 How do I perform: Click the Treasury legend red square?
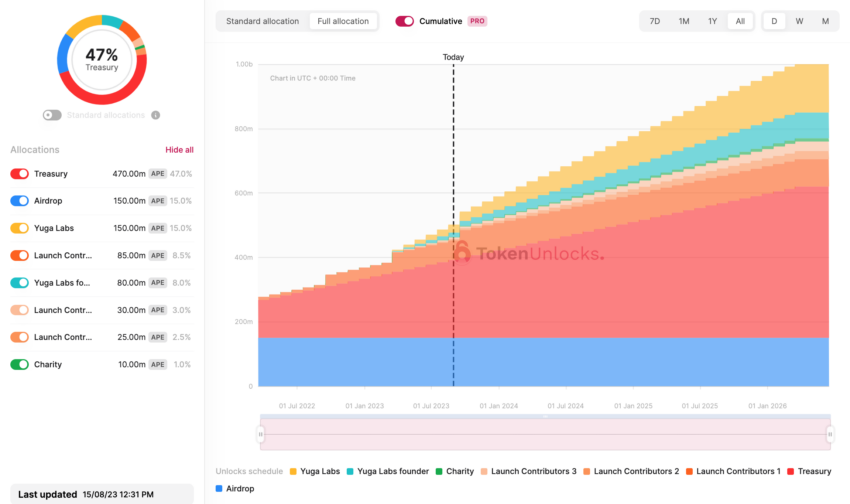coord(790,471)
